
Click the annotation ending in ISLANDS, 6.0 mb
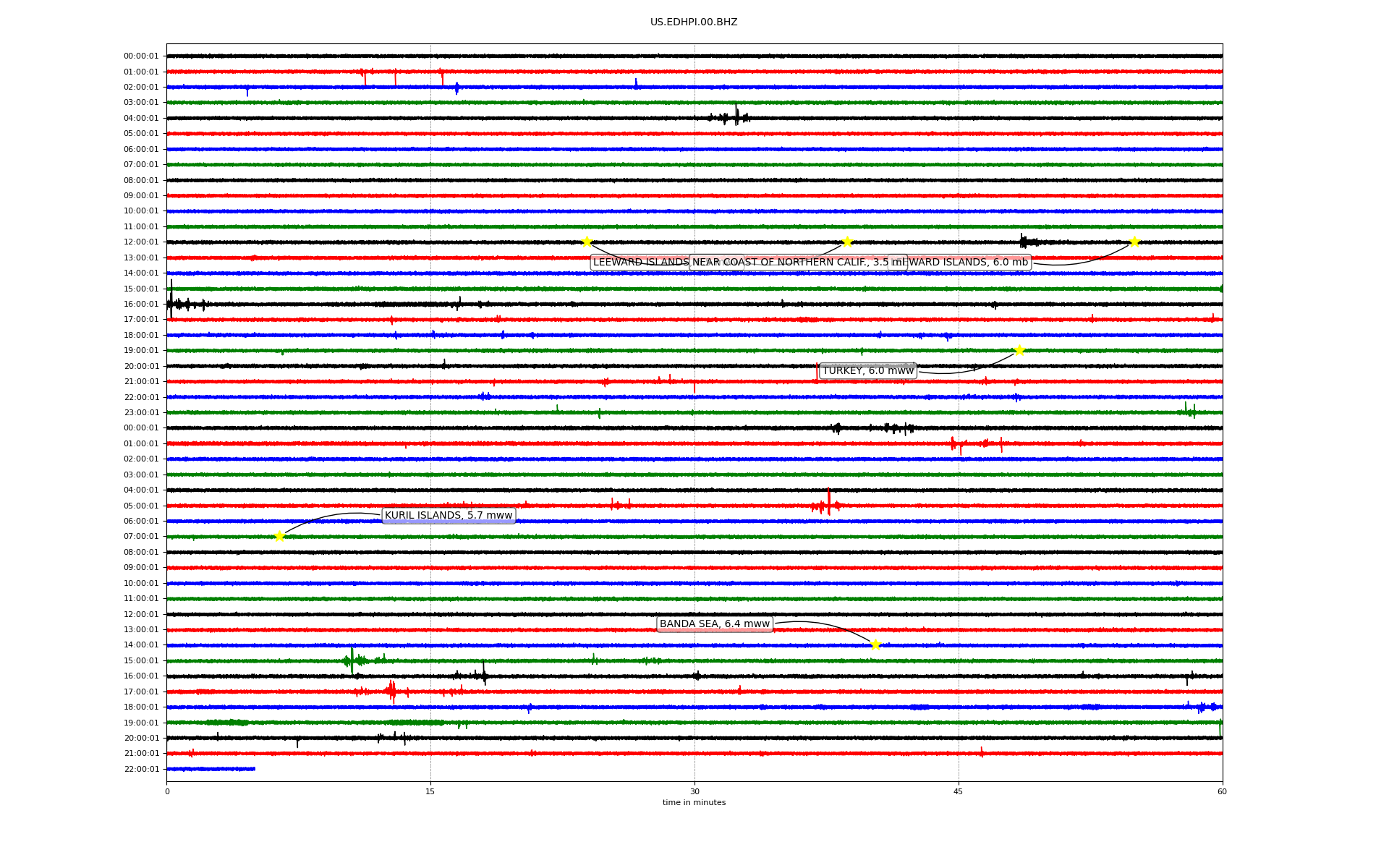click(969, 263)
